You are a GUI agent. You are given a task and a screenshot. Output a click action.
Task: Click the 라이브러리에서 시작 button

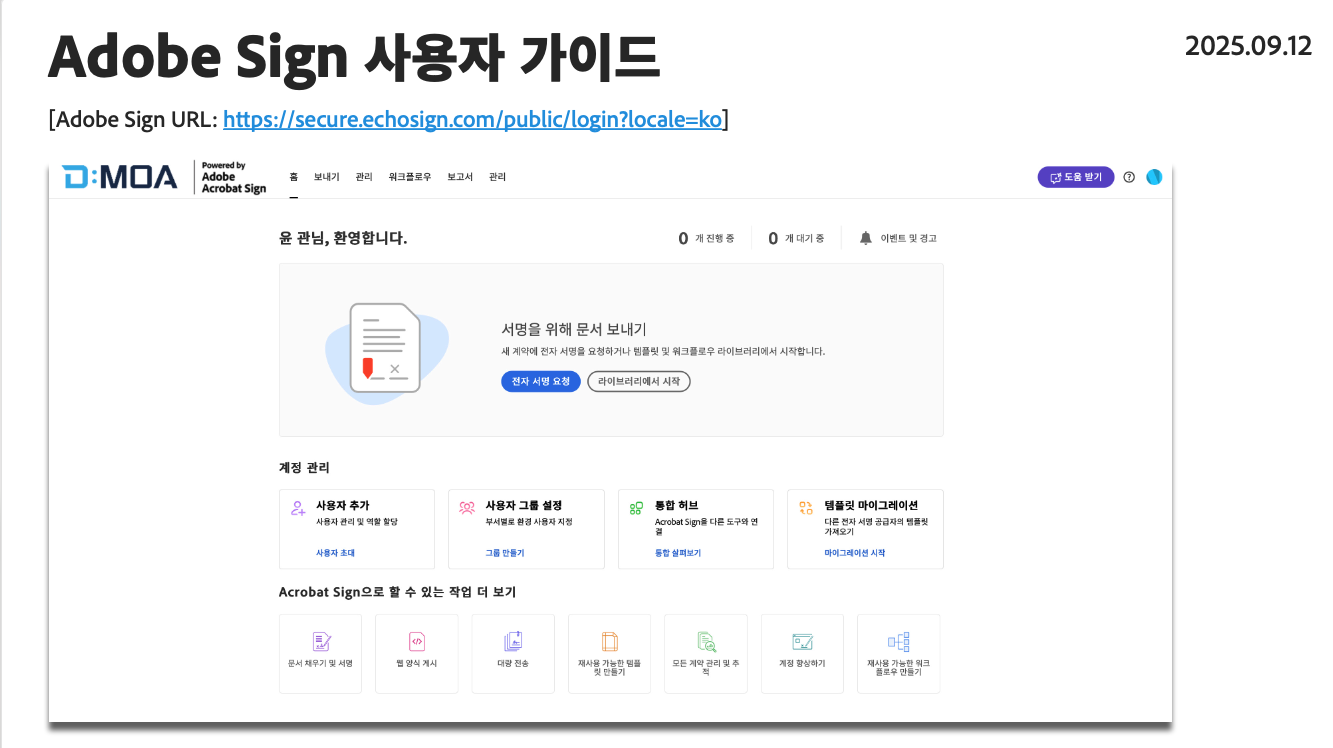click(x=638, y=381)
